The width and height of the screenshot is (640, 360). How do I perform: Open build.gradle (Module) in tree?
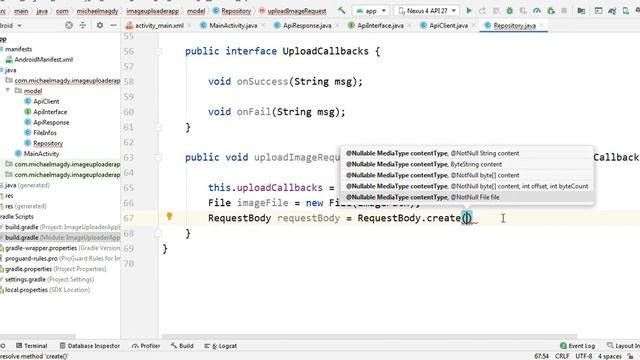(60, 238)
